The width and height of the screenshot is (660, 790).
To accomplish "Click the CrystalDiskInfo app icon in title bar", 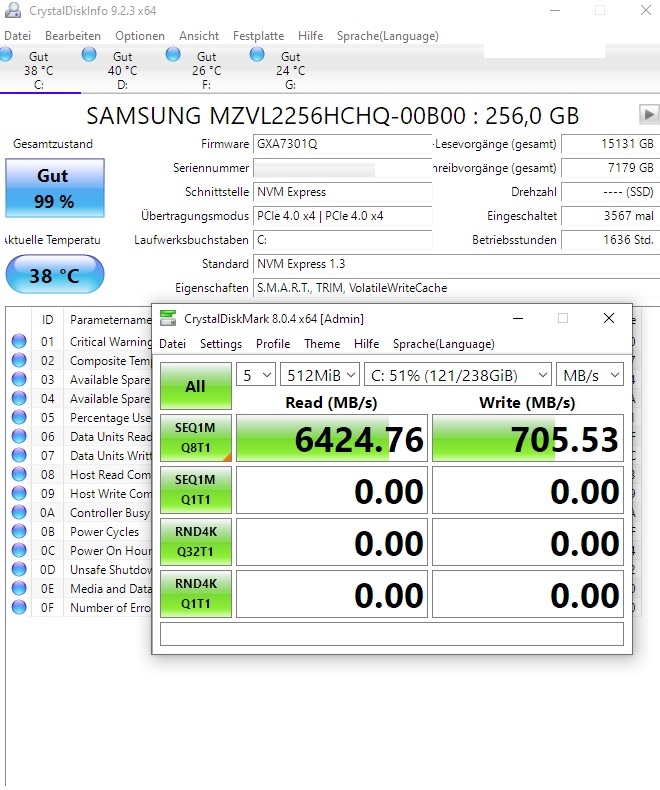I will [x=13, y=10].
